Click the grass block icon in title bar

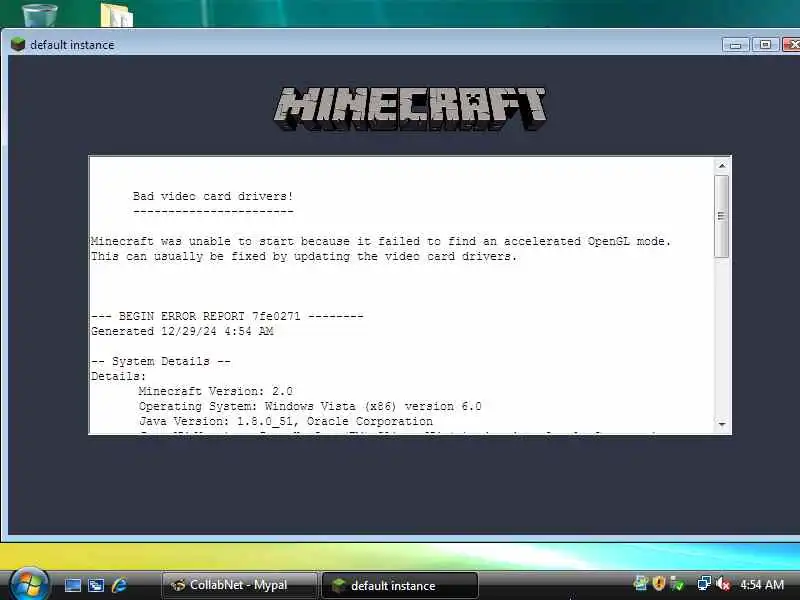coord(18,44)
